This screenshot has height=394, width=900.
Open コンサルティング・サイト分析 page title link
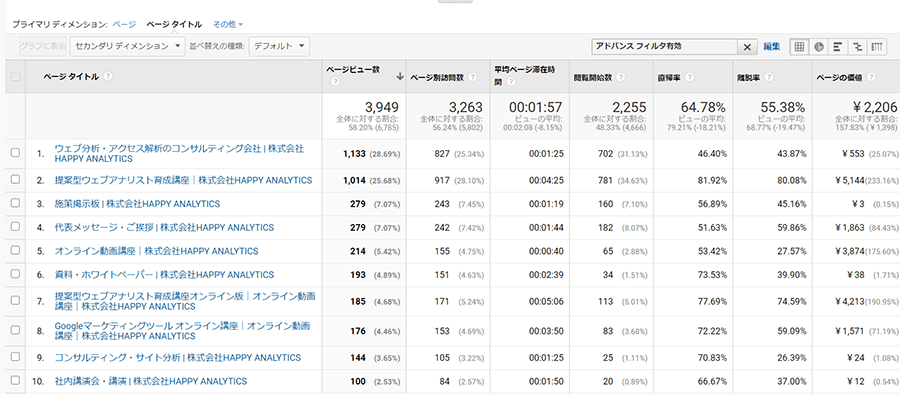coord(177,358)
